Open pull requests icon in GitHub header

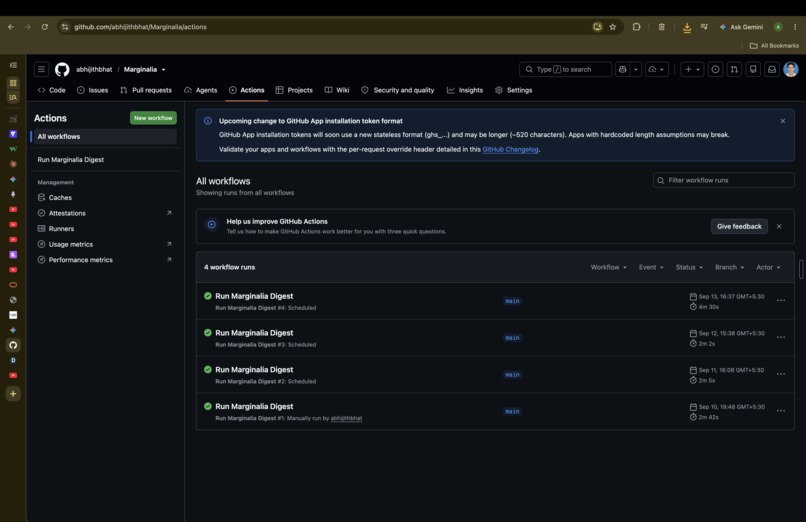pos(734,69)
